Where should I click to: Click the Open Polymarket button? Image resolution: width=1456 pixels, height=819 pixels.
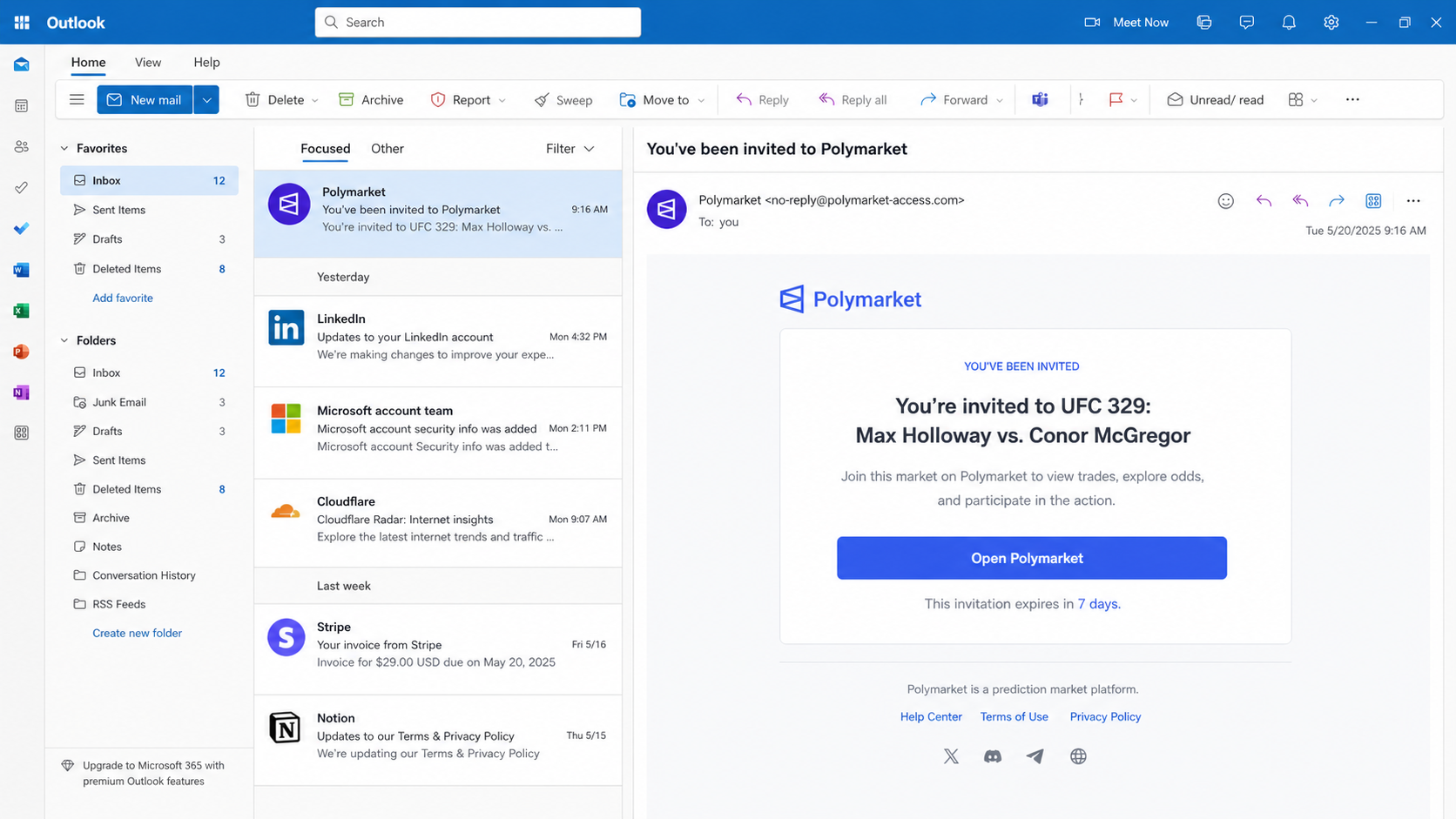(x=1032, y=558)
